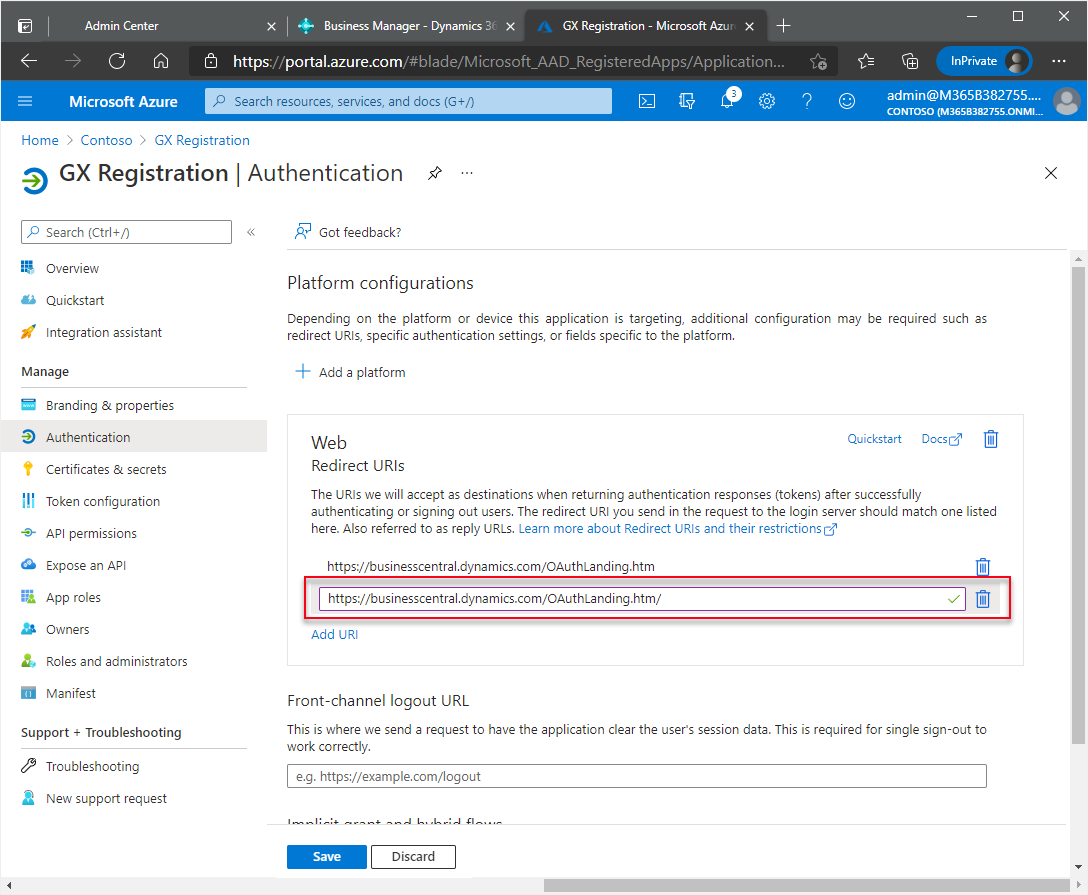Focus the Front-channel logout URL field

637,776
